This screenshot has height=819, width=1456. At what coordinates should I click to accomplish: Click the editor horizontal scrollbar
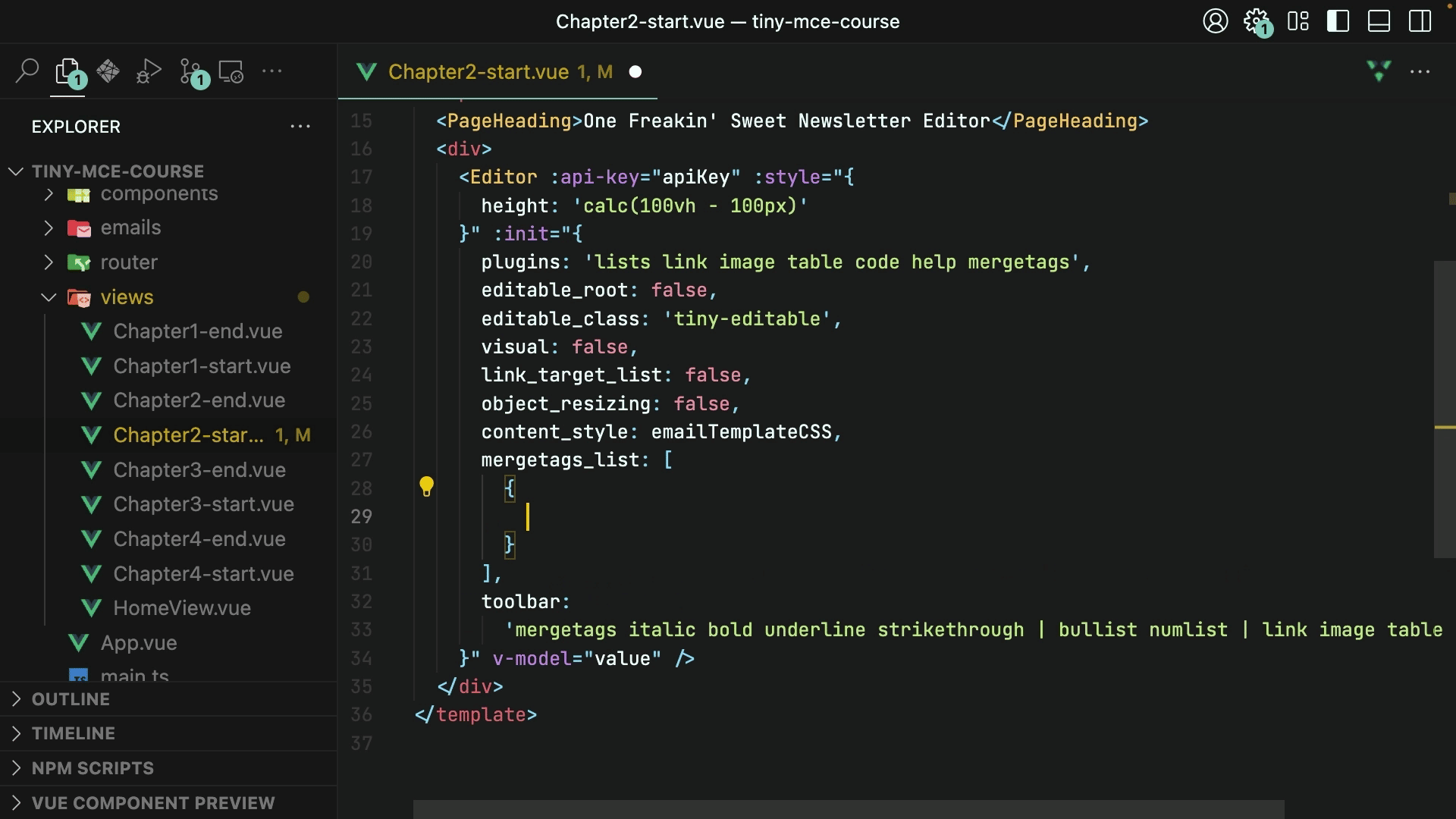[848, 809]
